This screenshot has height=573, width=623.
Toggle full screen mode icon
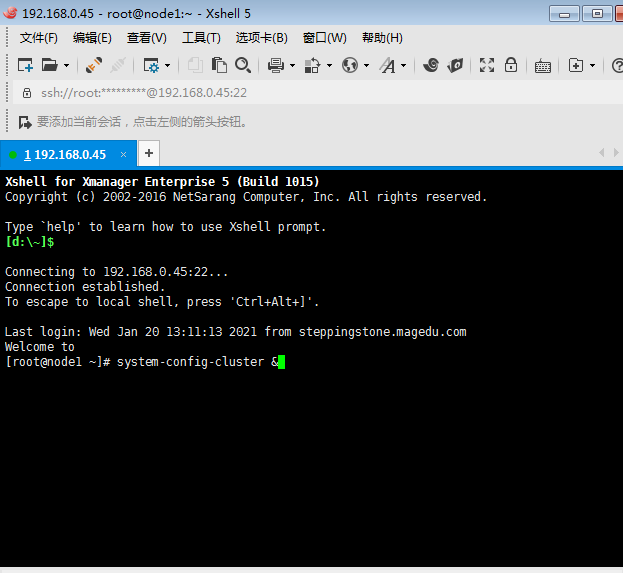click(487, 65)
